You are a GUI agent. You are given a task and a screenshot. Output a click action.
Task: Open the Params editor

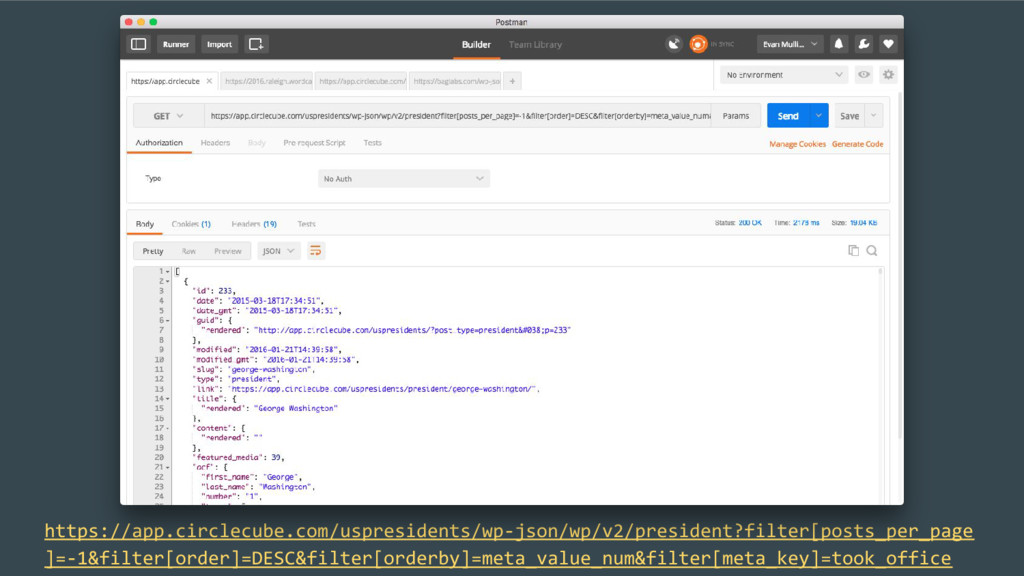click(x=736, y=116)
